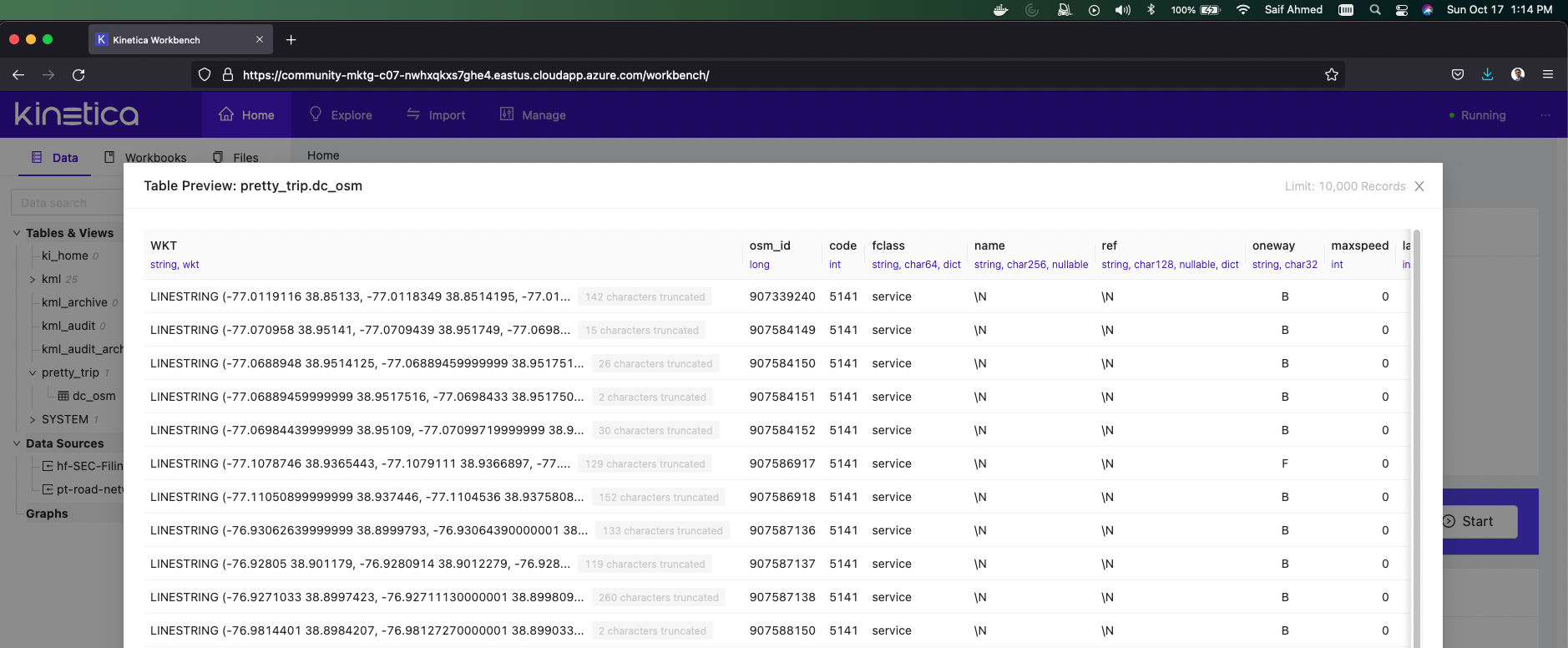Bookmark this page with the star icon

click(x=1332, y=75)
